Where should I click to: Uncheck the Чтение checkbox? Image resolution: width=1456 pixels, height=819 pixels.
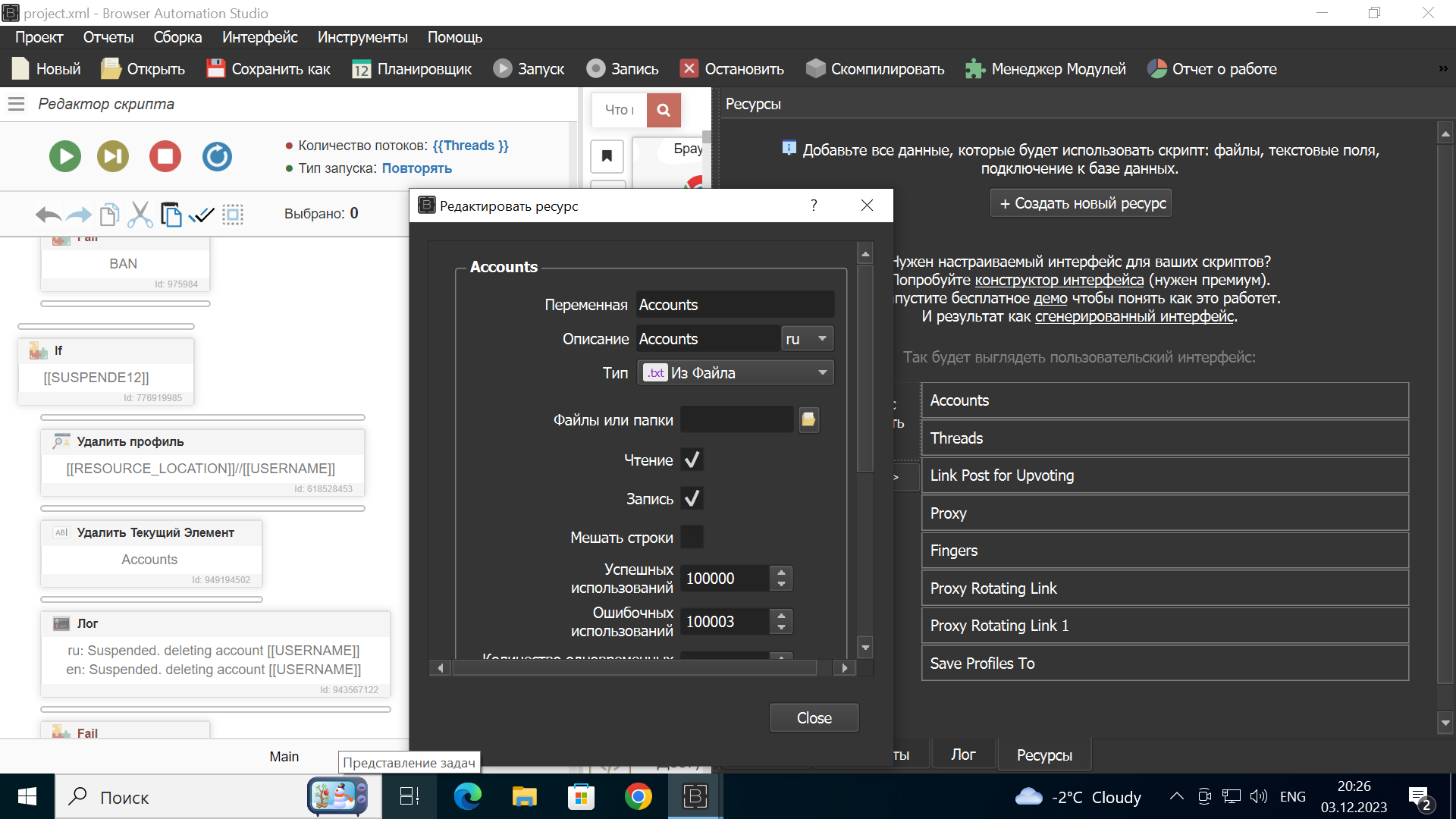pyautogui.click(x=692, y=460)
